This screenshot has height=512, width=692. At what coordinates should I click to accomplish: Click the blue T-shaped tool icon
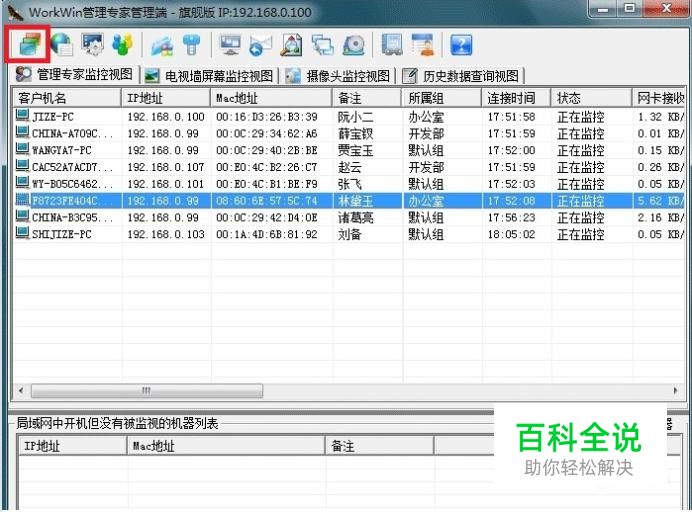point(192,45)
